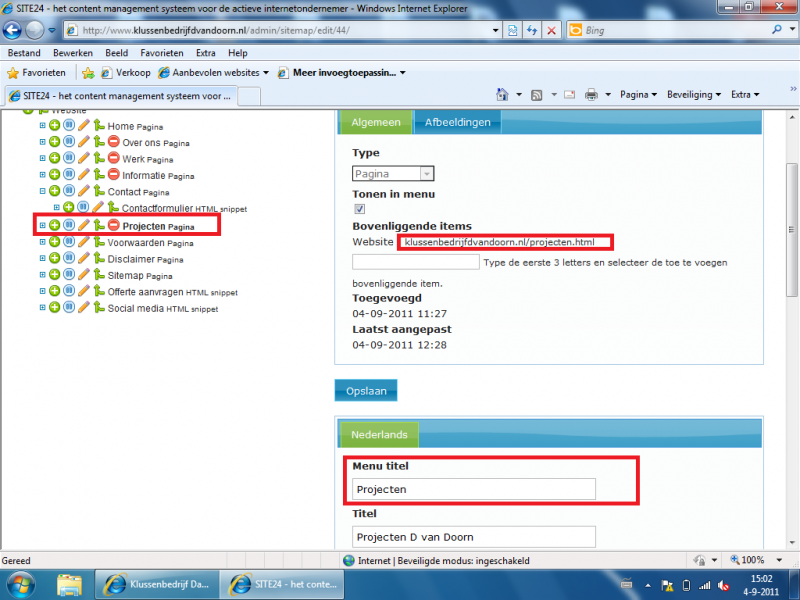Click the blue pause icon beside Voorwaarden
Screen dimensions: 800x600
click(69, 242)
